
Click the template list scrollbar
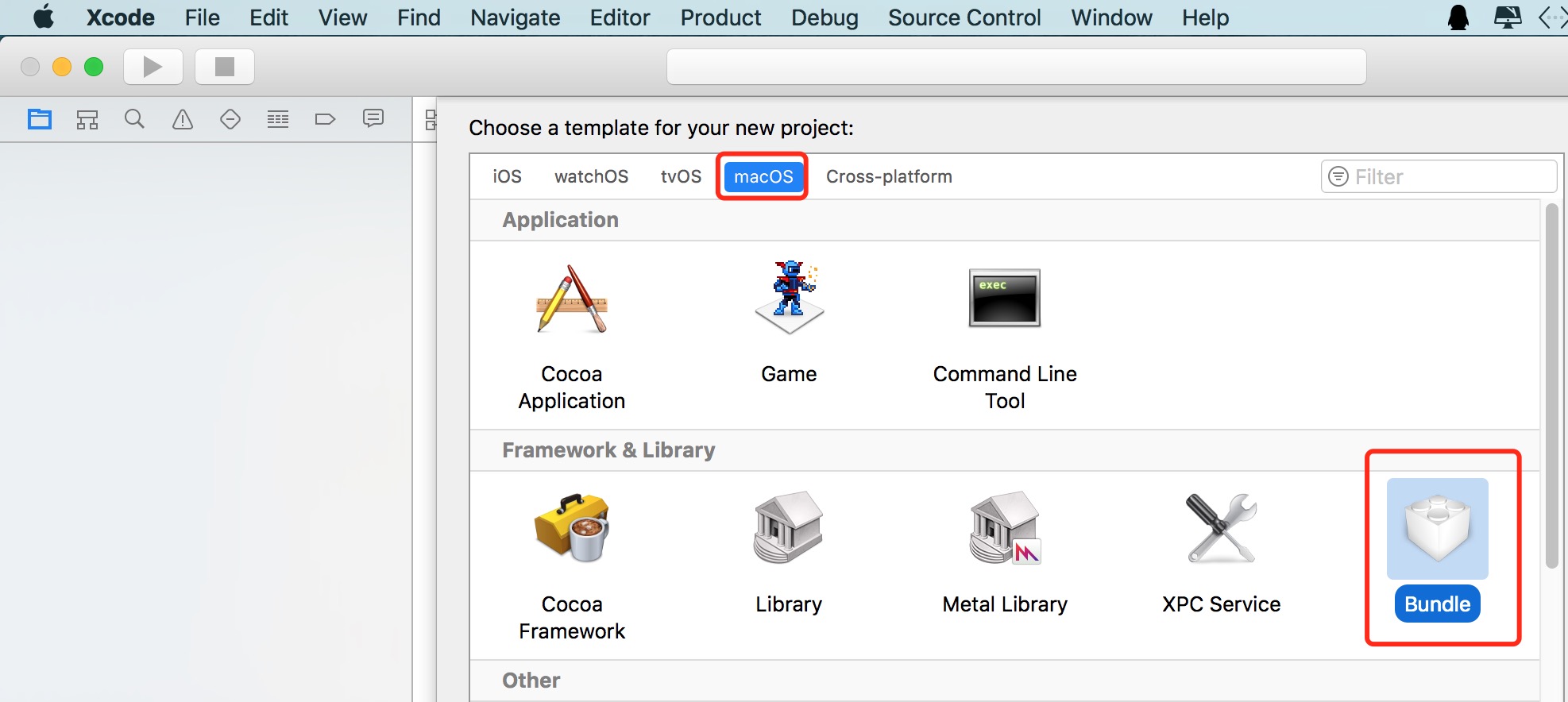[x=1552, y=385]
